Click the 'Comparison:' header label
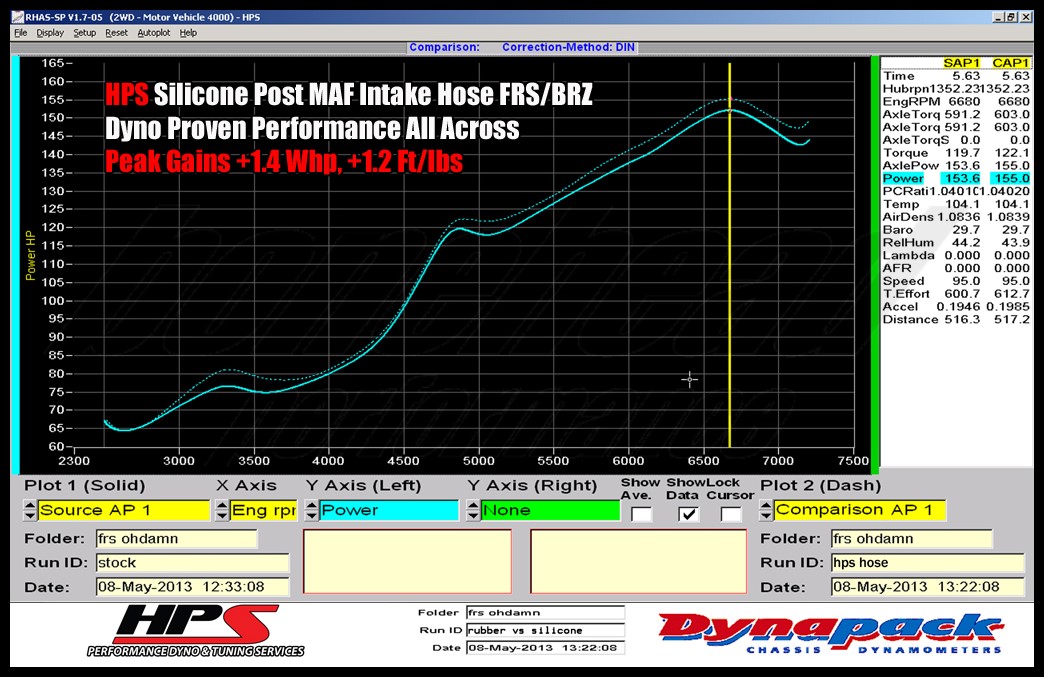The height and width of the screenshot is (677, 1044). pos(444,47)
